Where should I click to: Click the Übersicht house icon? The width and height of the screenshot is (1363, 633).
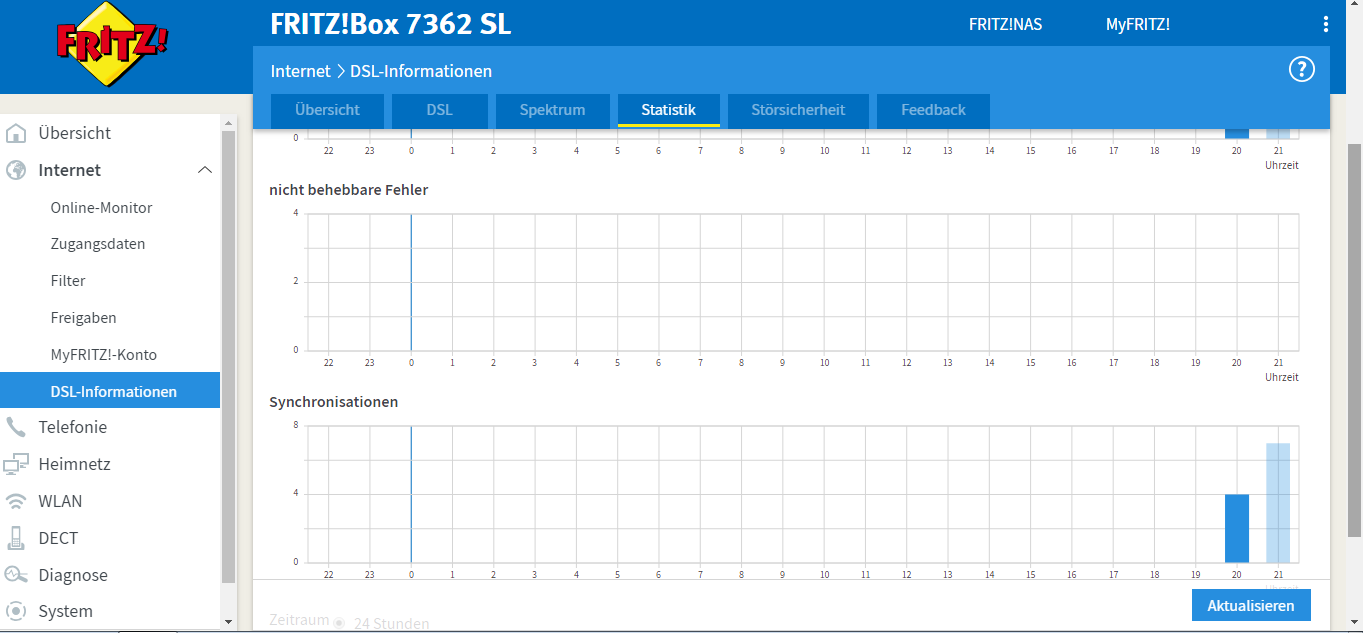pos(16,133)
